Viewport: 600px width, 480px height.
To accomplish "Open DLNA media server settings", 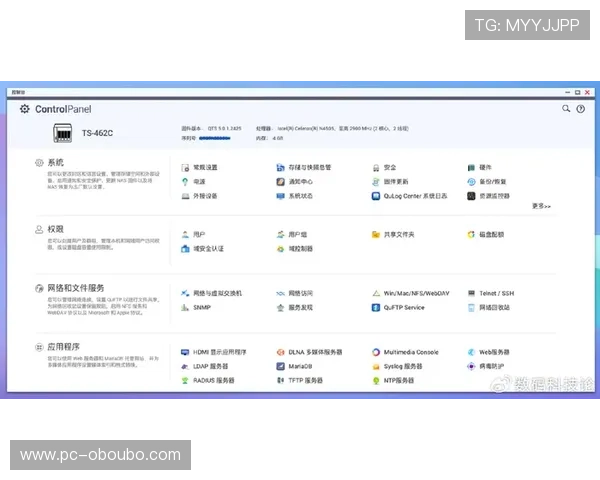I will tap(315, 352).
